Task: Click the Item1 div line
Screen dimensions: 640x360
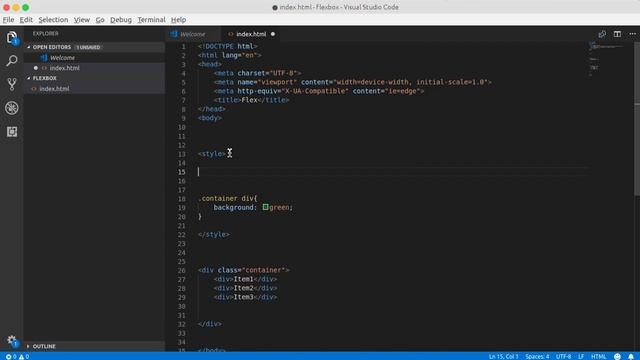Action: [x=245, y=279]
